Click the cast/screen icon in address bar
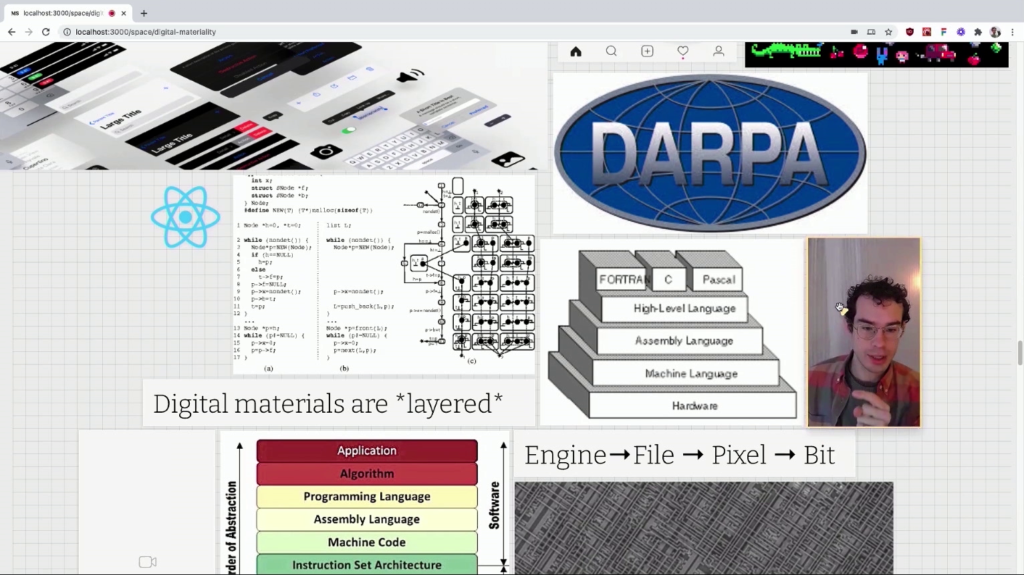The height and width of the screenshot is (575, 1024). 871,31
